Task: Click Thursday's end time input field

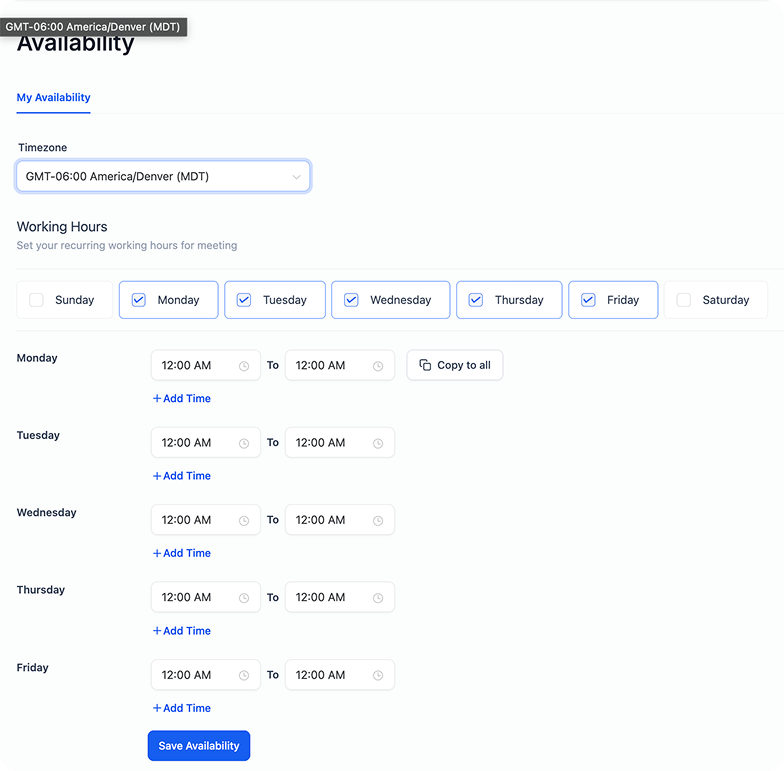Action: tap(340, 597)
